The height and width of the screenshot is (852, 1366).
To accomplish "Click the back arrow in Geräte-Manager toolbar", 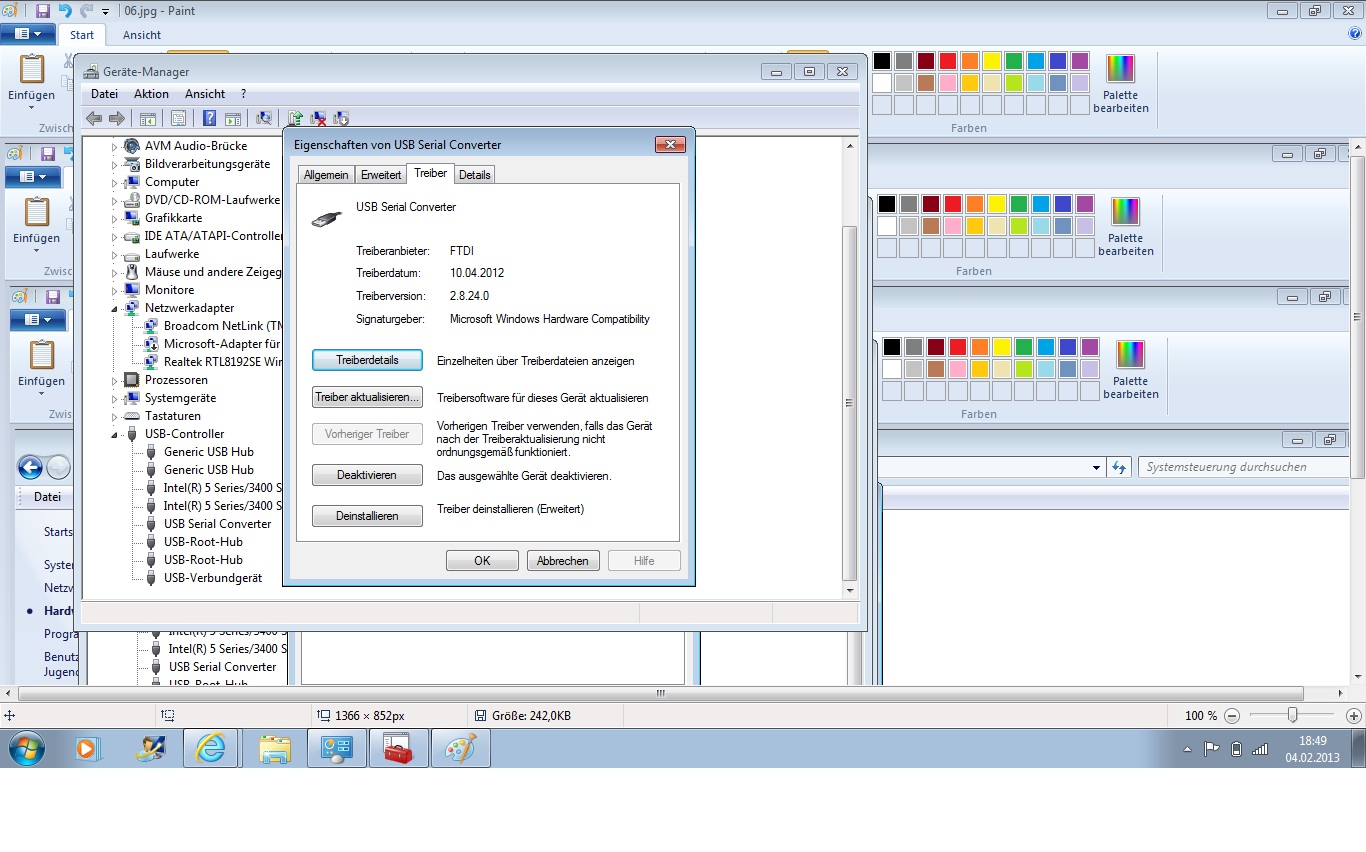I will click(94, 118).
